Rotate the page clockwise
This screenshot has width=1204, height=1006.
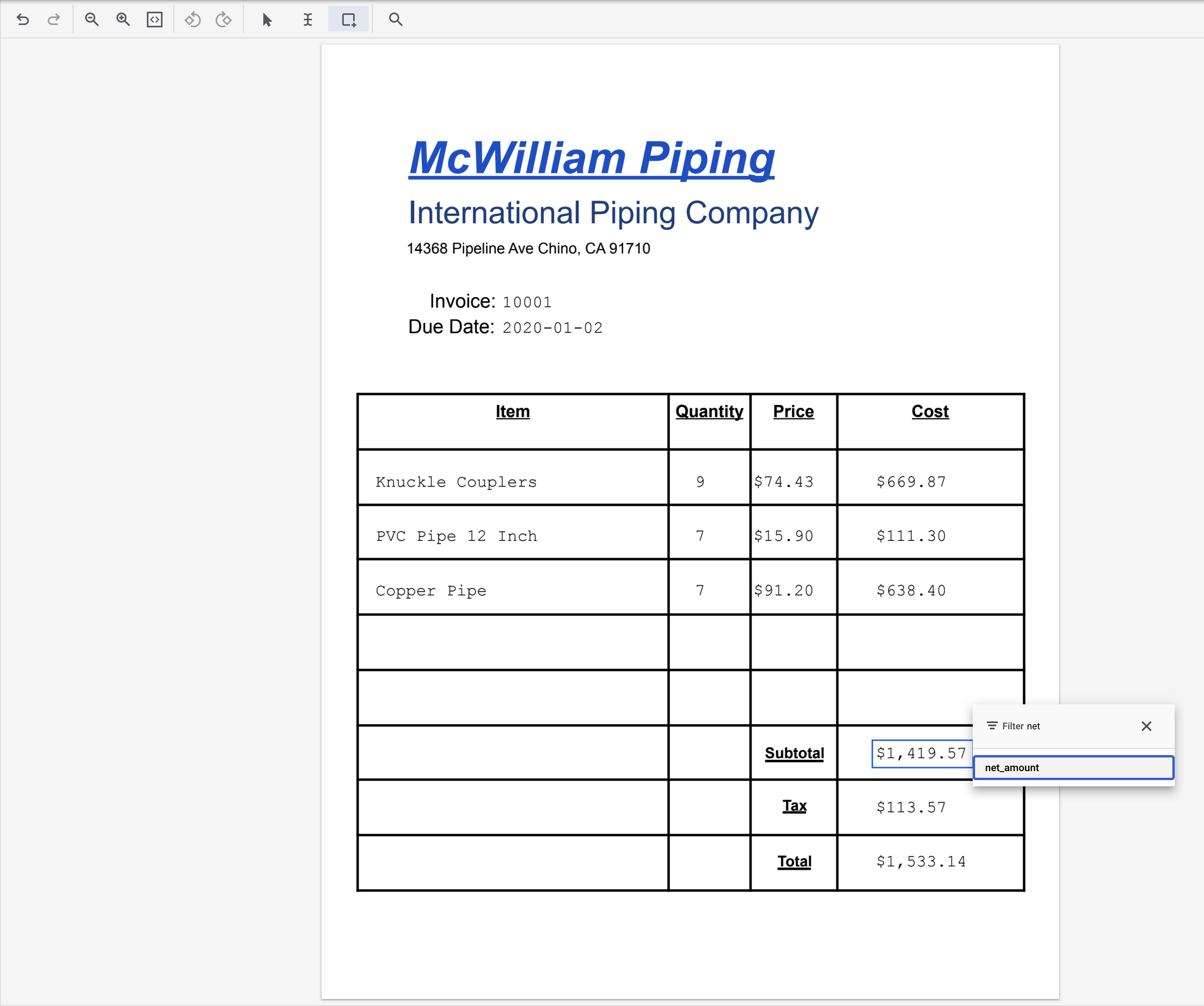[x=223, y=19]
